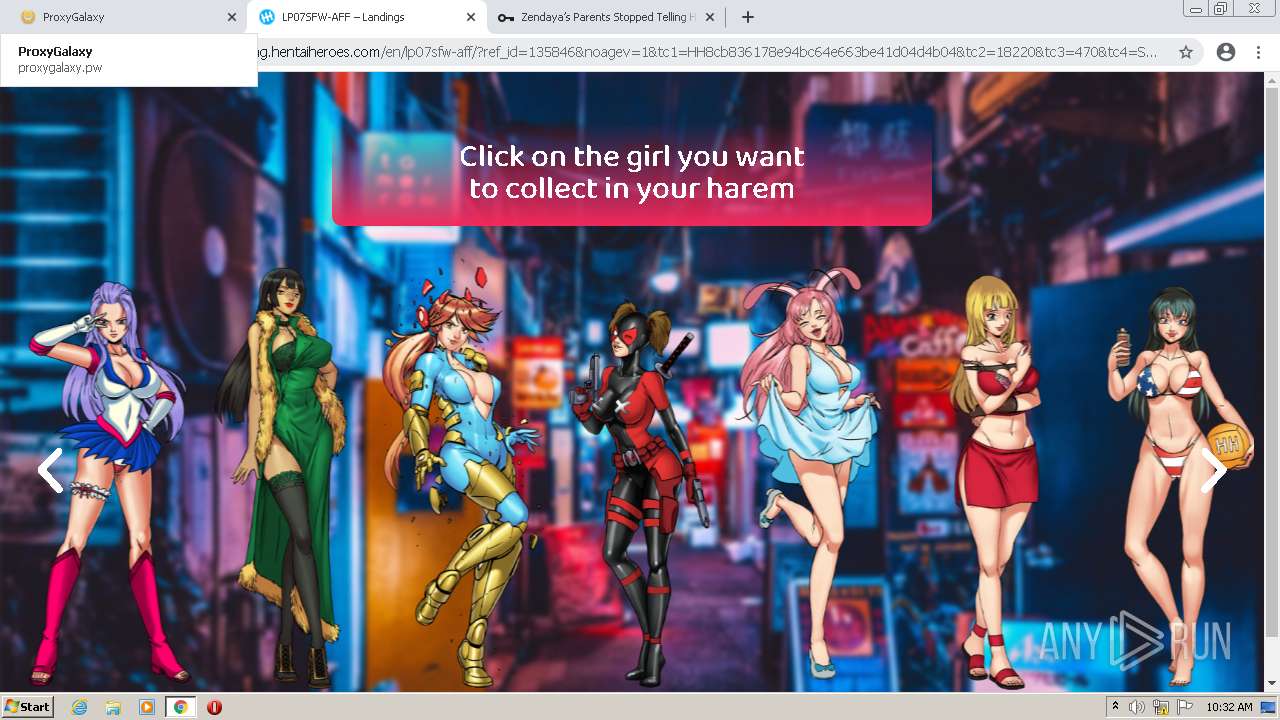Open the Windows Start menu
Image resolution: width=1280 pixels, height=720 pixels.
[x=27, y=707]
